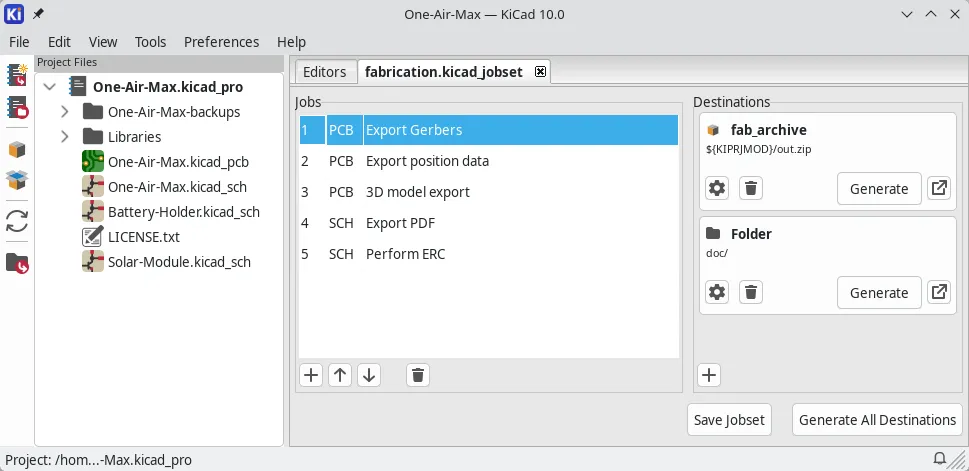969x471 pixels.
Task: Open the Tools menu
Action: click(x=150, y=42)
